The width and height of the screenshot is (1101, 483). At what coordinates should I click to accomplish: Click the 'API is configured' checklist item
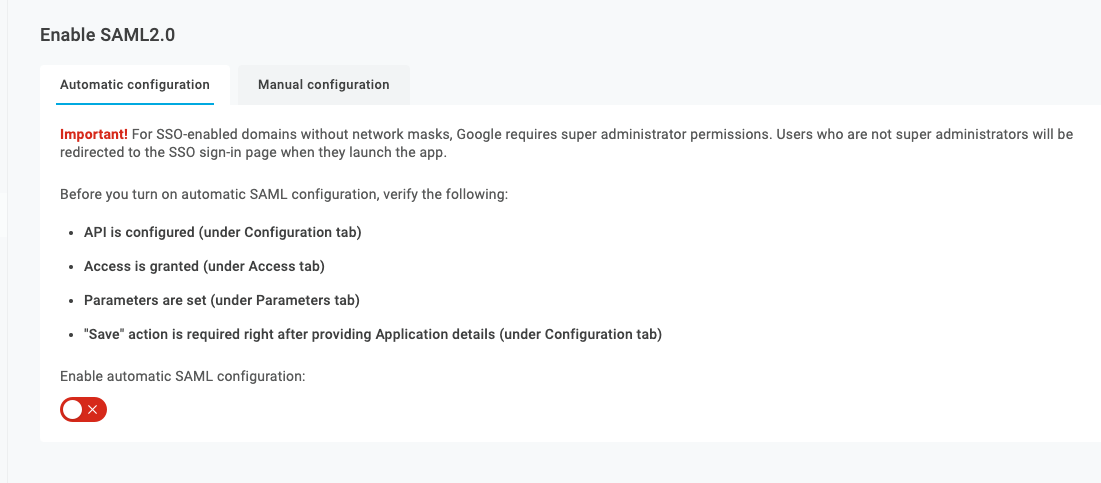pos(223,232)
